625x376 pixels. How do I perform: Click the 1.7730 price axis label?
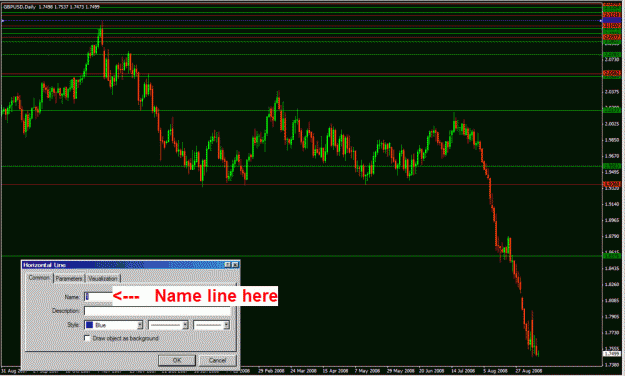tap(612, 333)
